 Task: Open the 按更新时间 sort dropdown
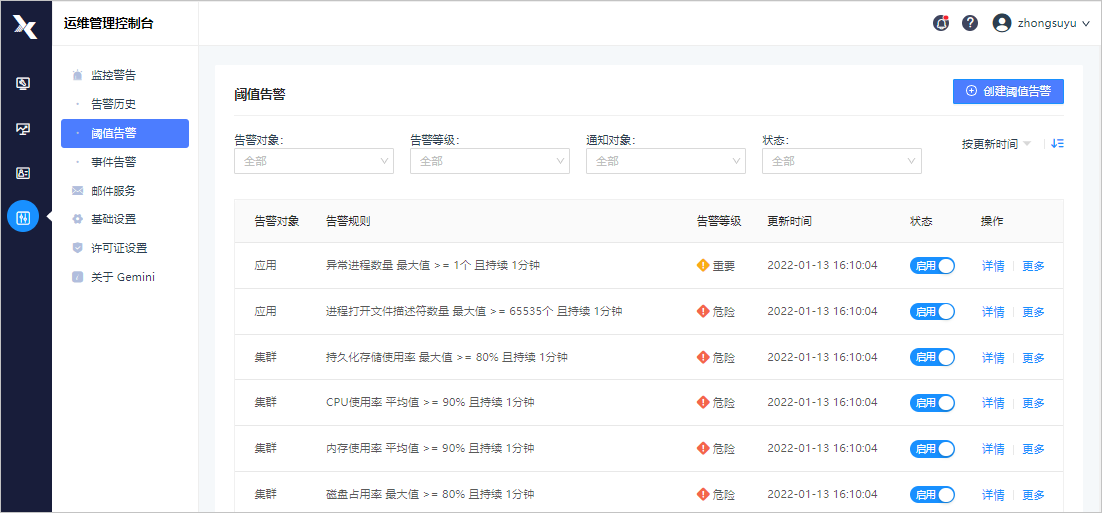[997, 144]
